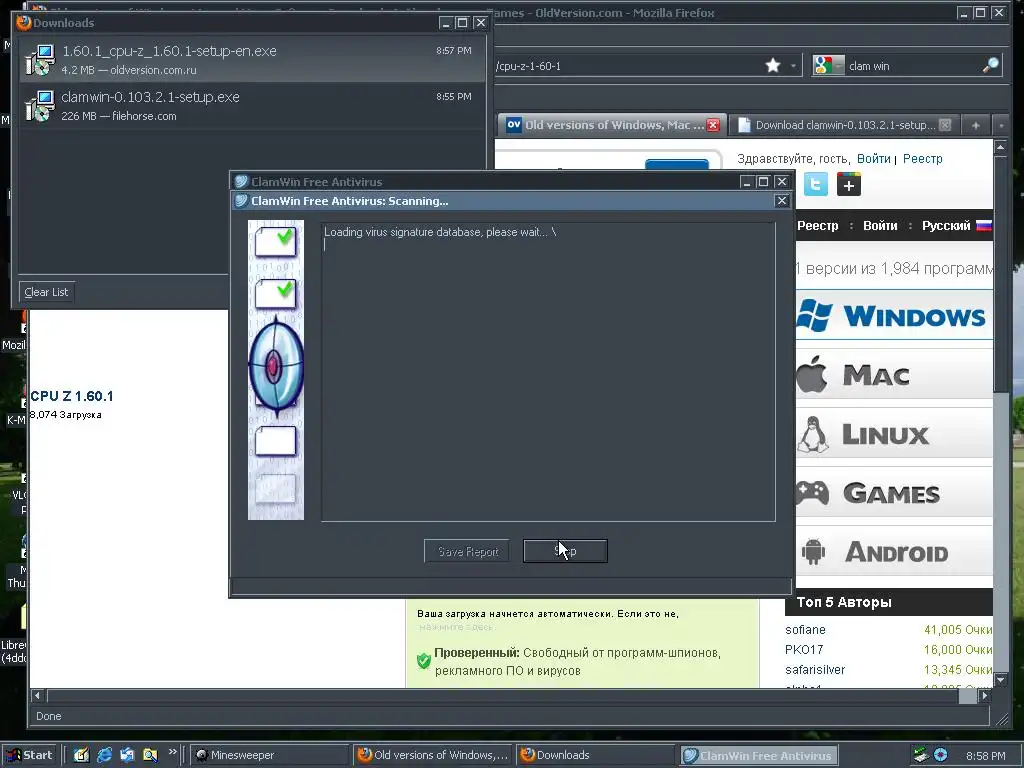Click the penguin icon for the Linux category

click(x=812, y=434)
